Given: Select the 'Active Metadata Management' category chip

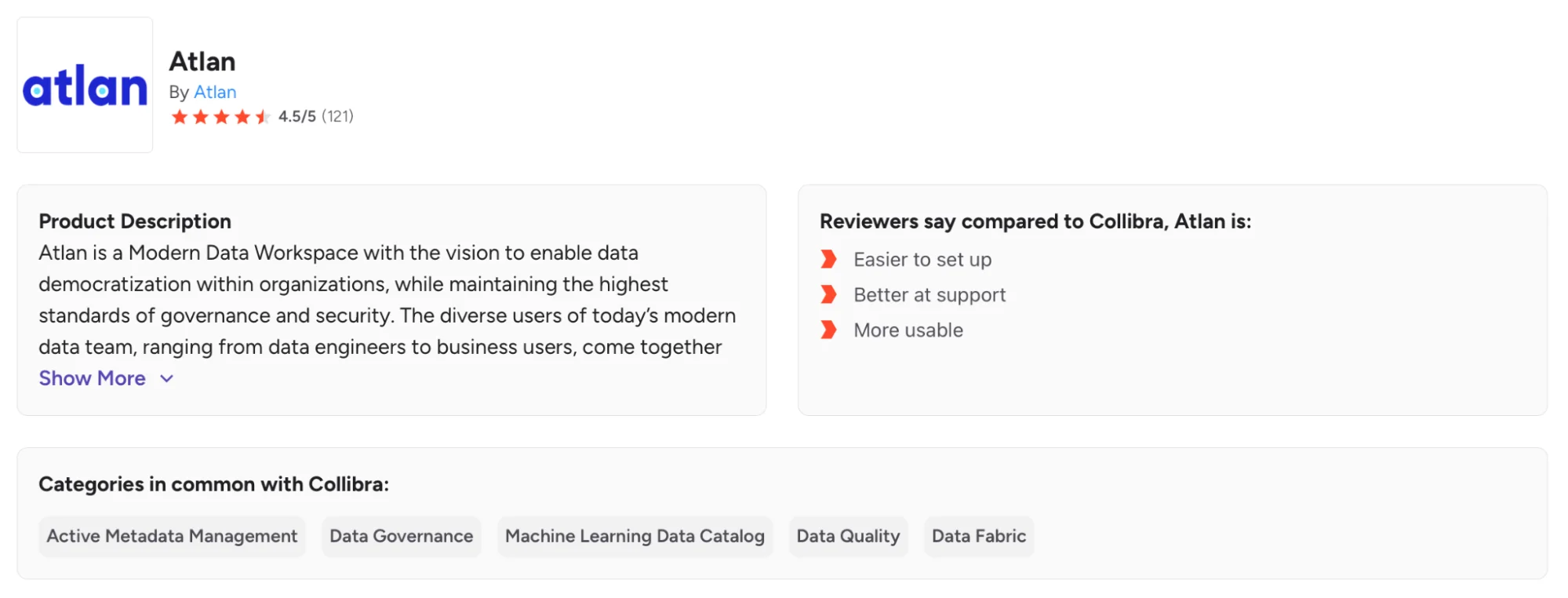Looking at the screenshot, I should coord(172,536).
